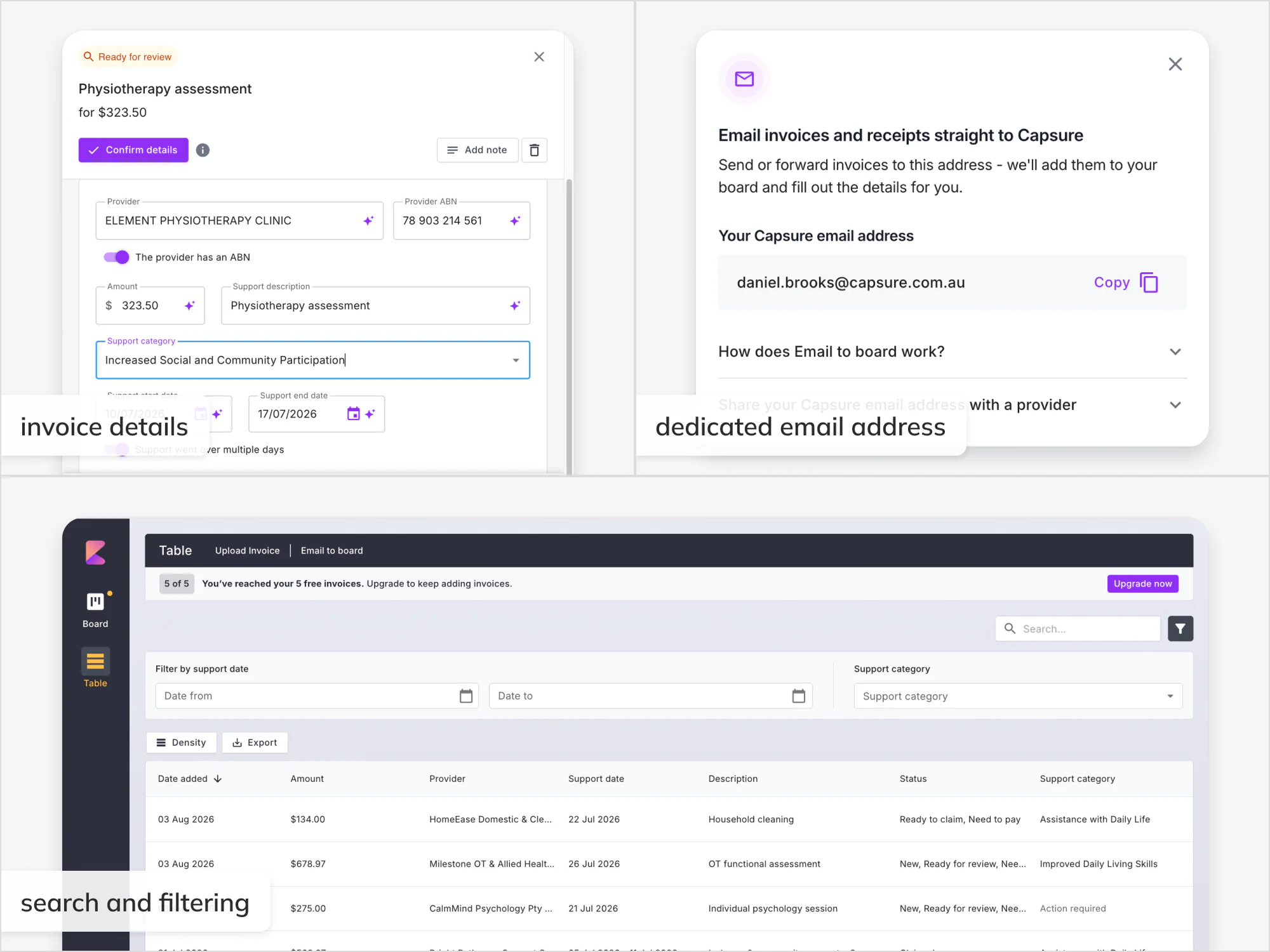
Task: Click Upload Invoice in top bar
Action: pyautogui.click(x=247, y=551)
